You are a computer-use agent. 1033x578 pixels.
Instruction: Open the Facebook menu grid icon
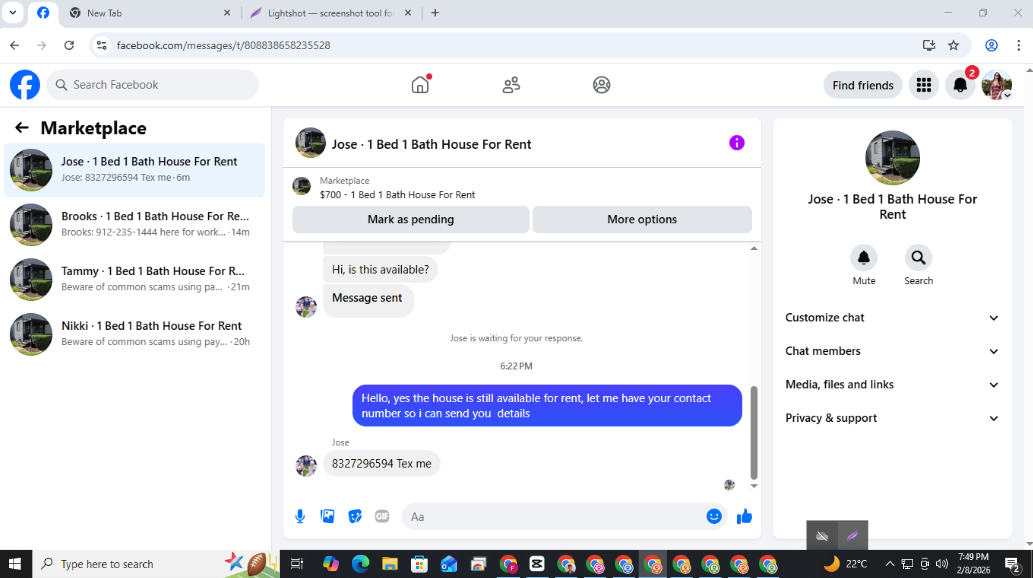924,85
